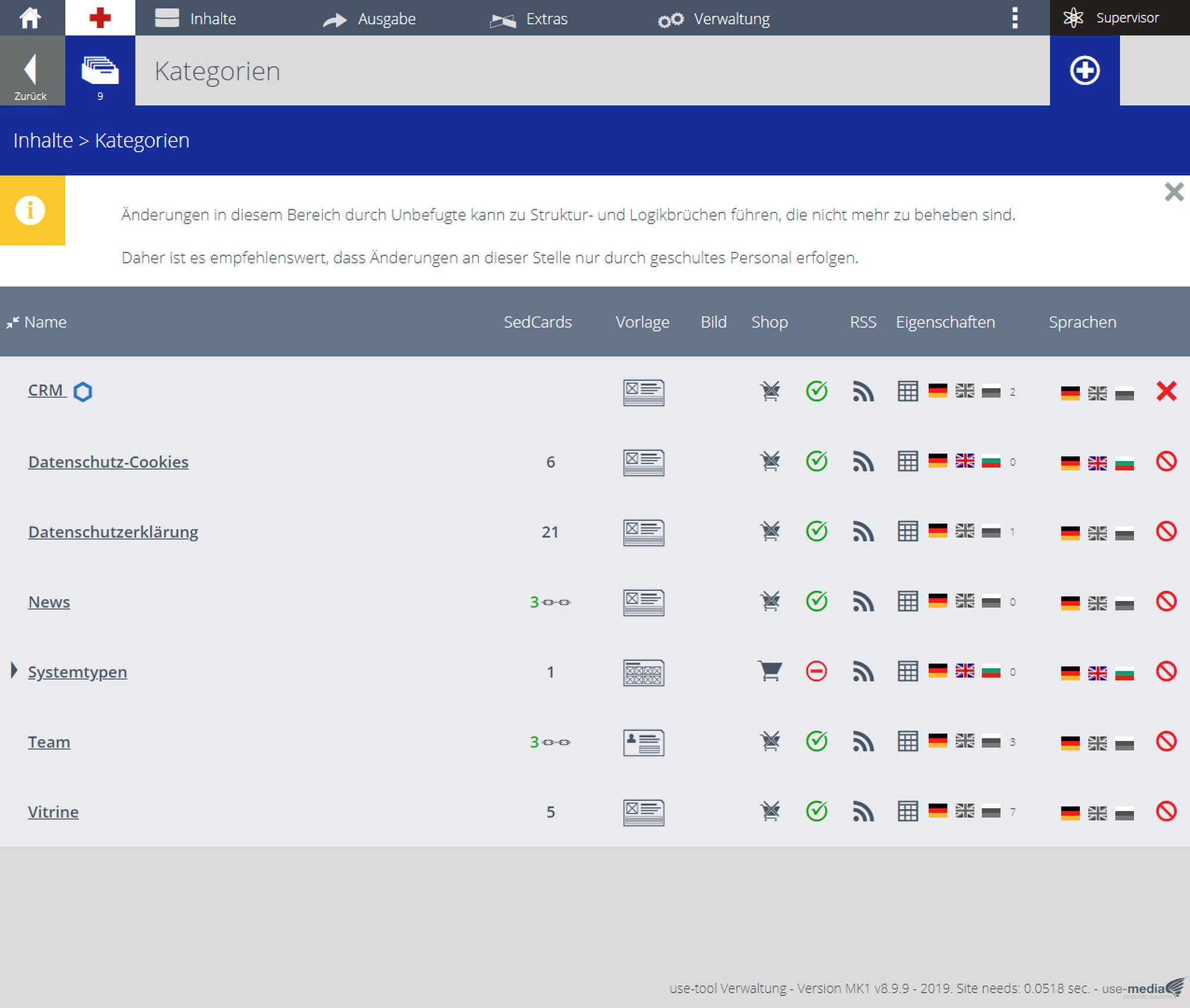Screen dimensions: 1190x1008
Task: Toggle the green check status for Datenschutzerklärung
Action: coord(816,531)
